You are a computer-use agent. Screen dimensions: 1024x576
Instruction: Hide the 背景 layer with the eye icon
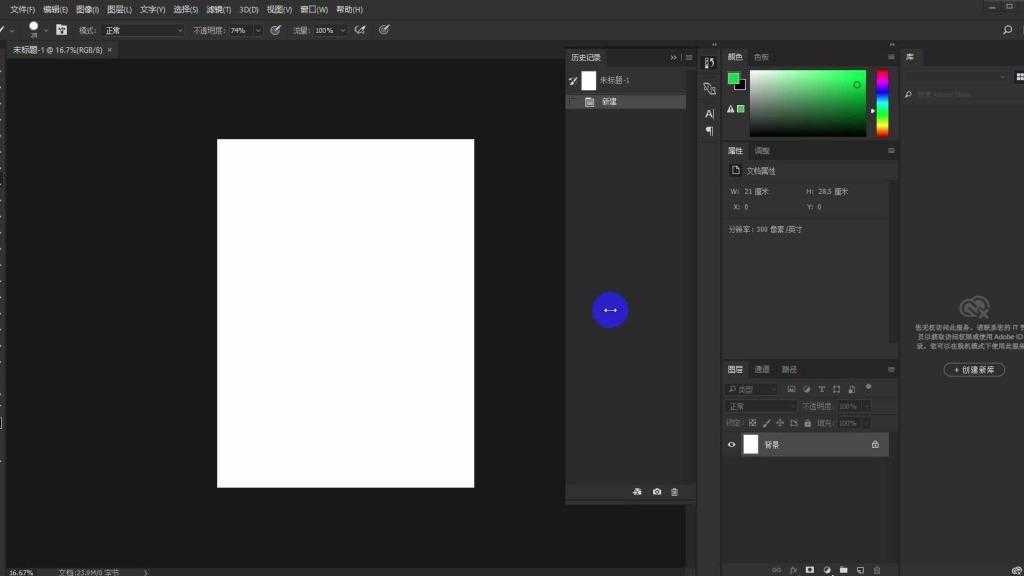(x=731, y=445)
